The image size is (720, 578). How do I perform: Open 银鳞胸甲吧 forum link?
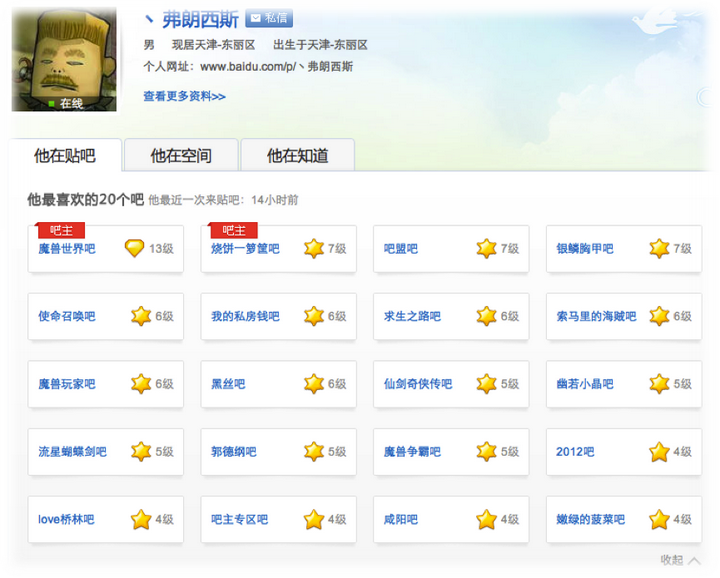coord(585,248)
